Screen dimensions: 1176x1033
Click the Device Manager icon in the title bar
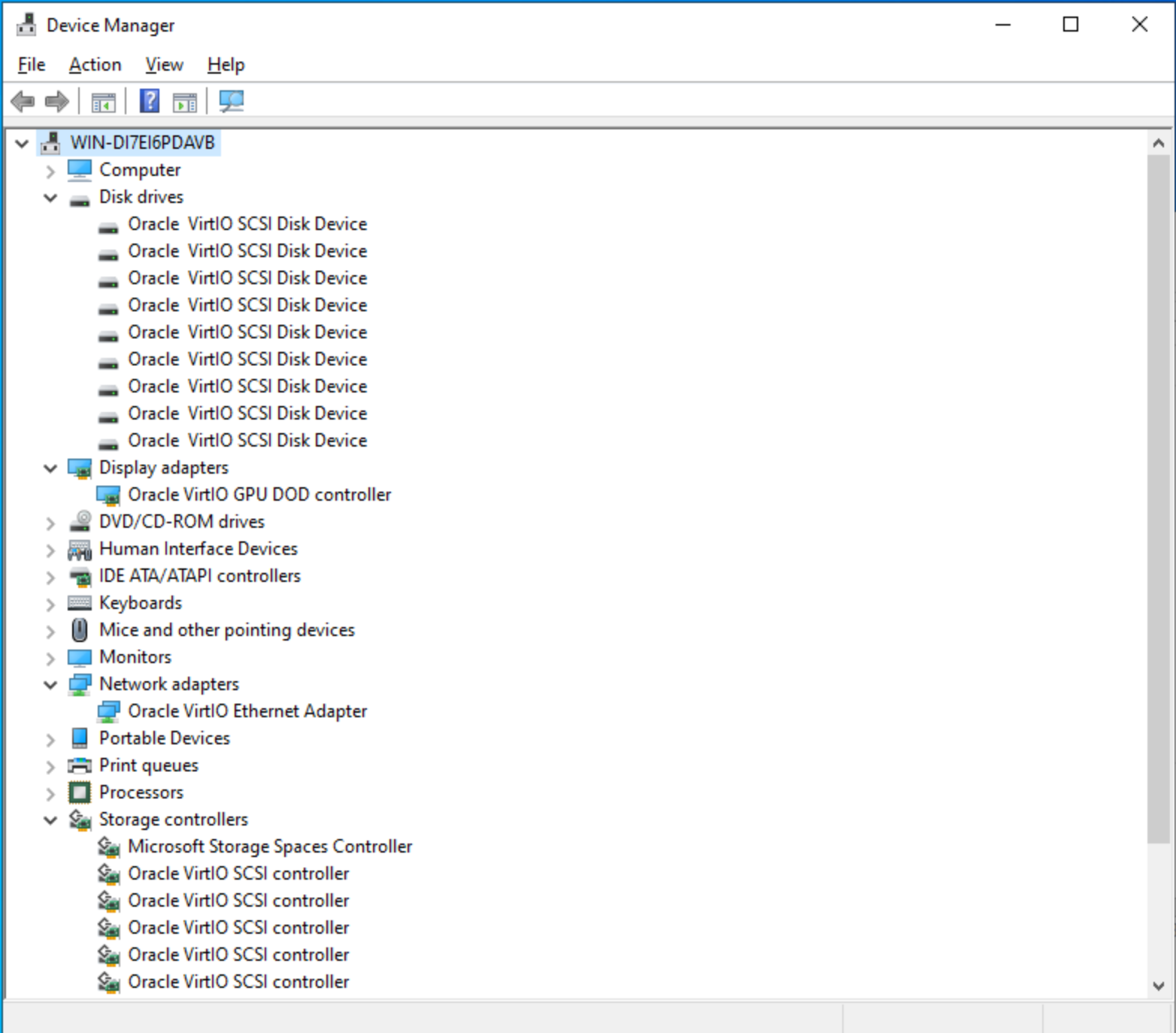[x=26, y=23]
